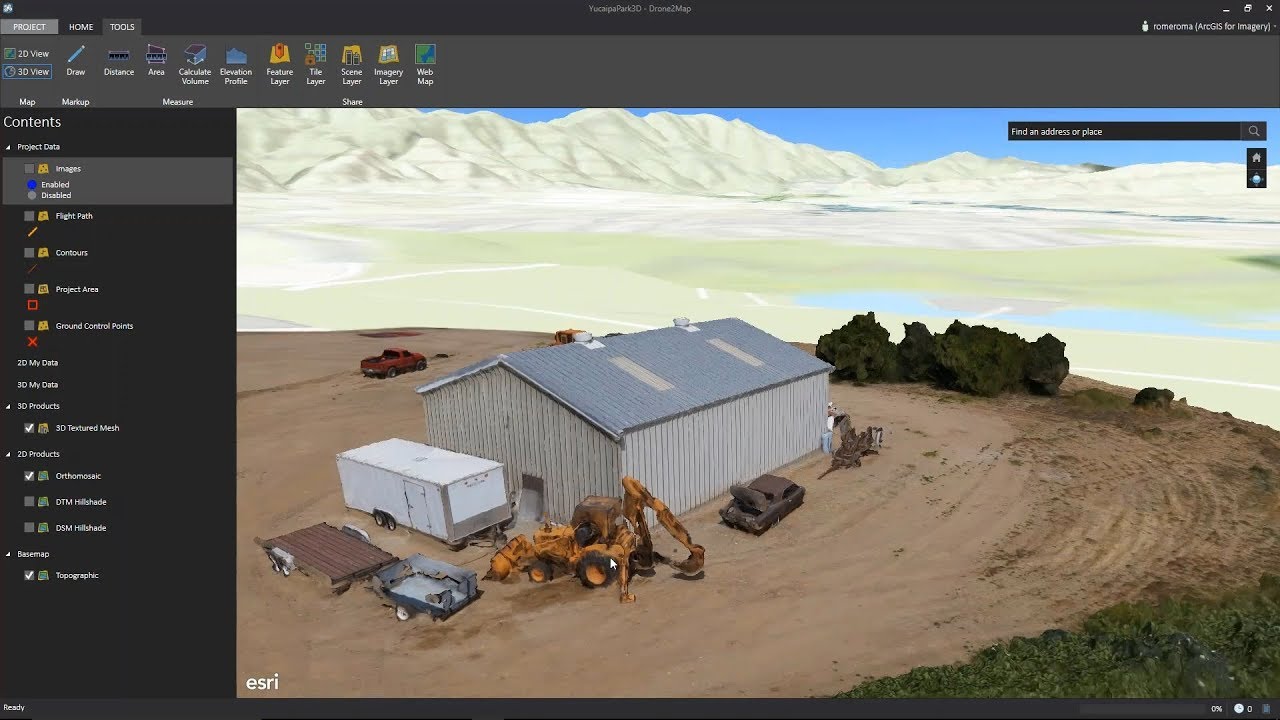Select the Draw markup tool
This screenshot has width=1280, height=720.
pyautogui.click(x=76, y=60)
